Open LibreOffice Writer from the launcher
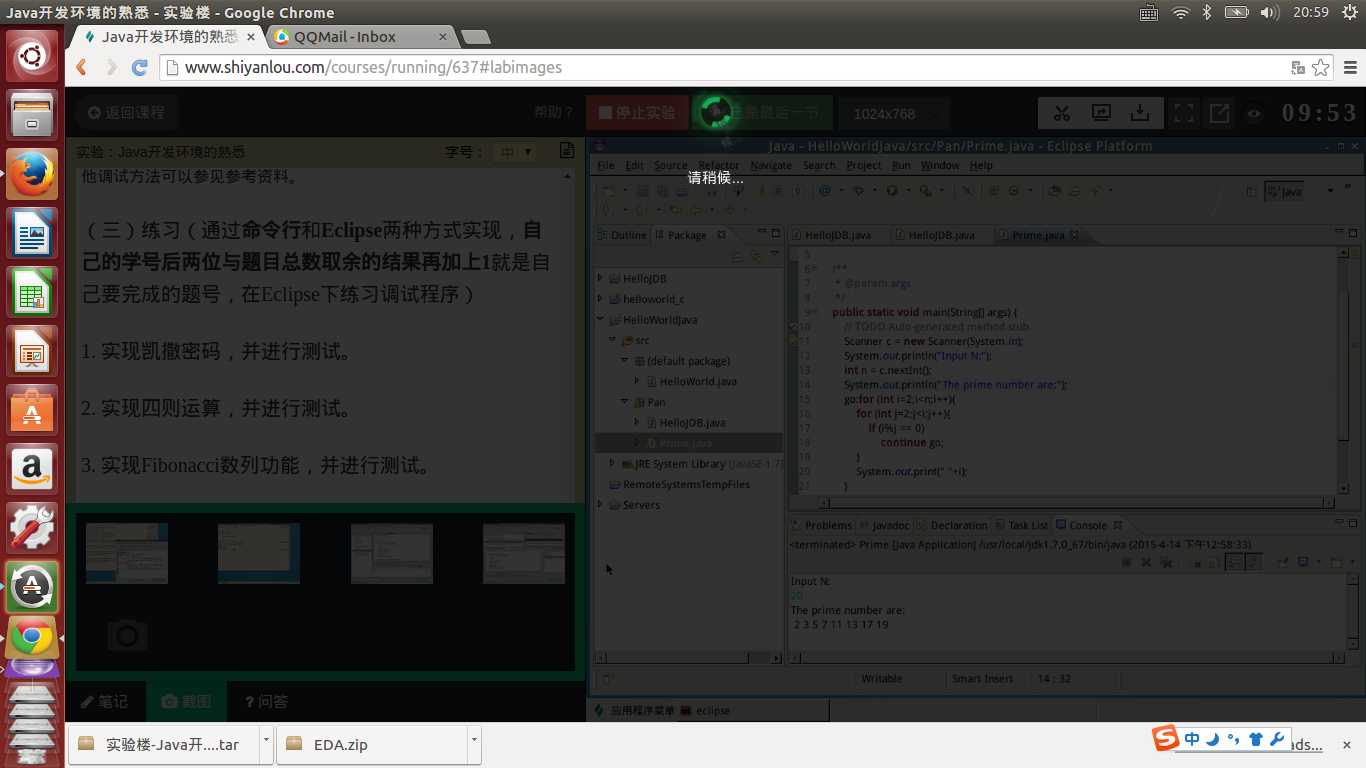Screen dimensions: 1366x768 pos(32,235)
